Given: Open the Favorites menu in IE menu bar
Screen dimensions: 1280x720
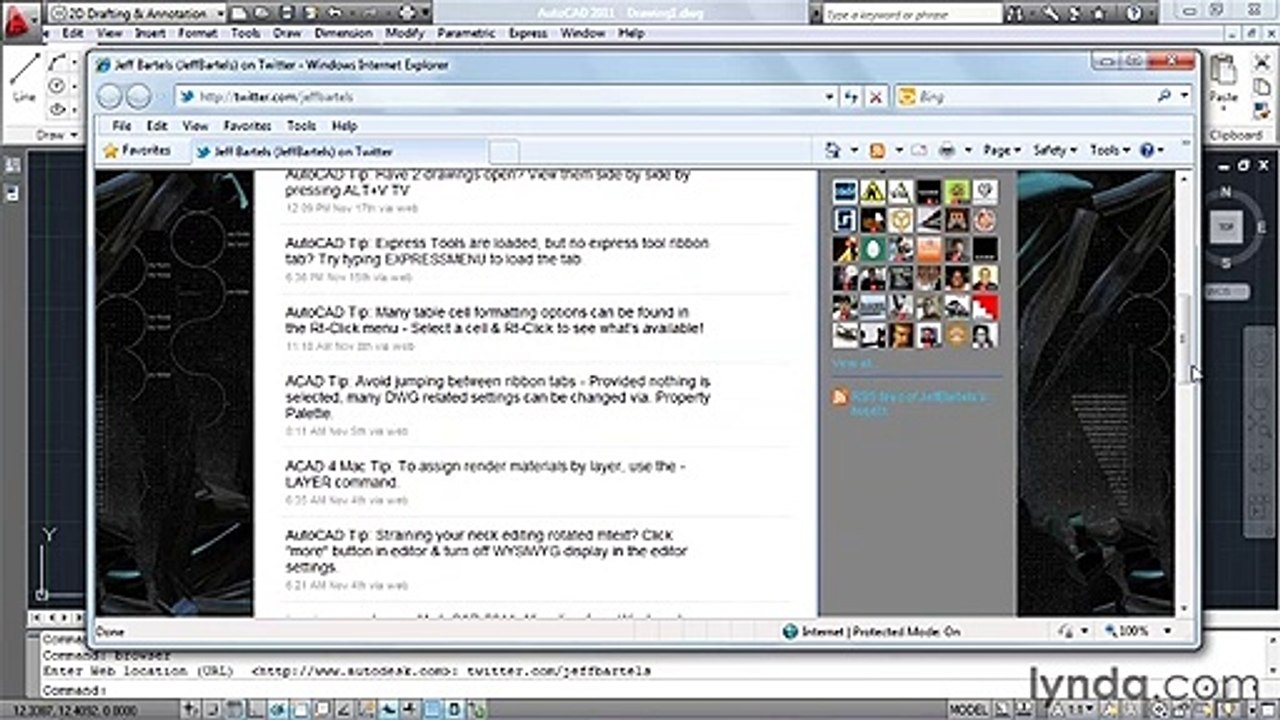Looking at the screenshot, I should (x=247, y=126).
